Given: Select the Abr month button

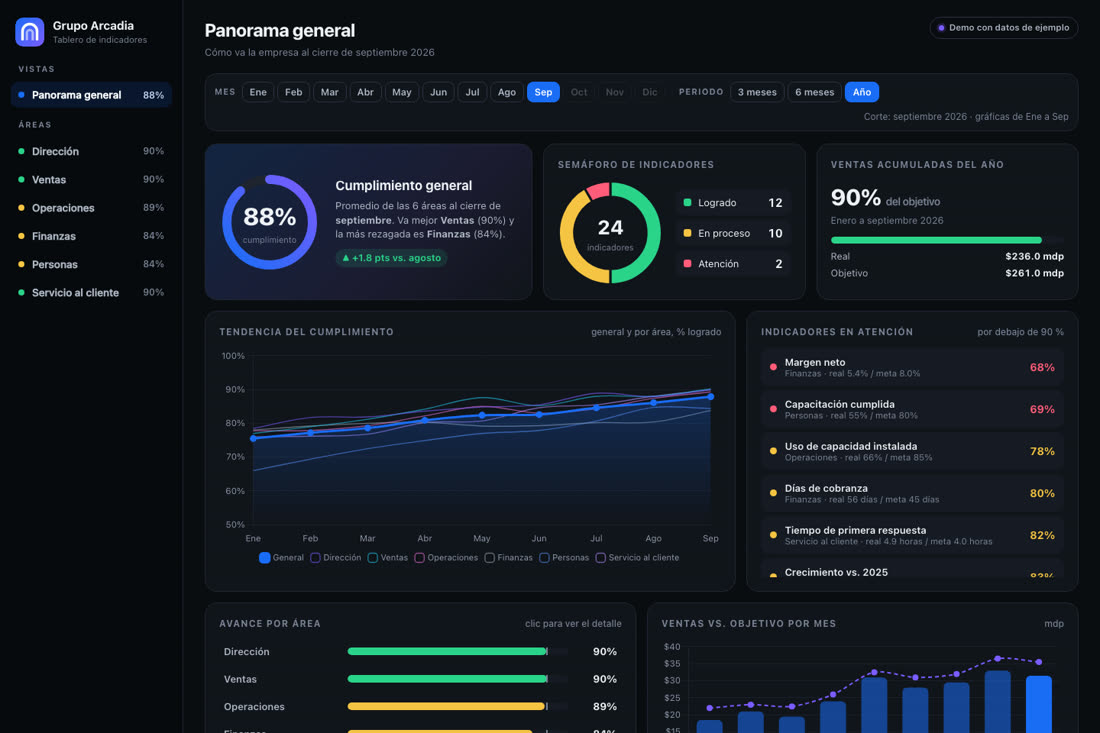Looking at the screenshot, I should [365, 92].
